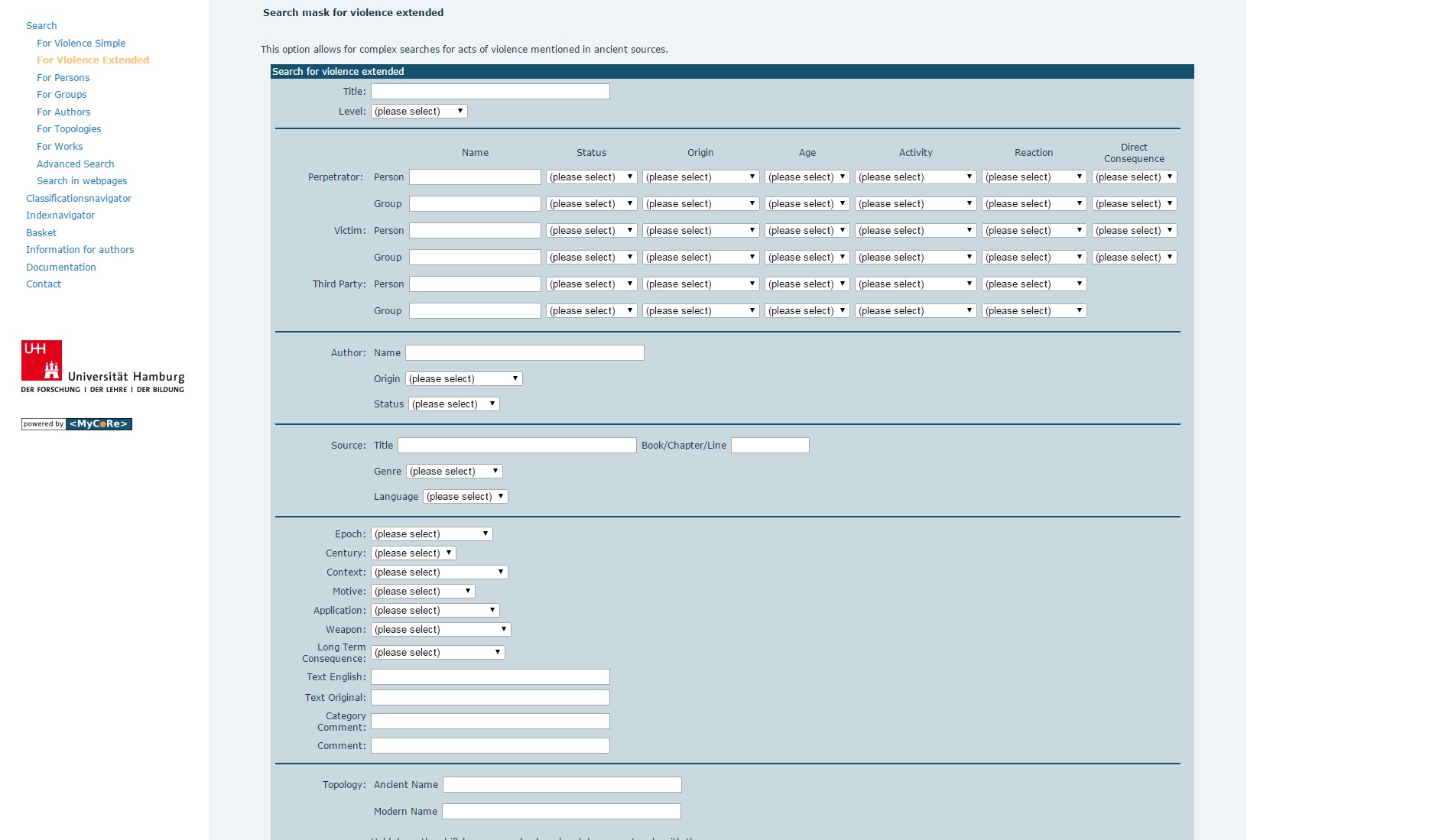Visit the Documentation page
This screenshot has width=1455, height=840.
point(61,268)
